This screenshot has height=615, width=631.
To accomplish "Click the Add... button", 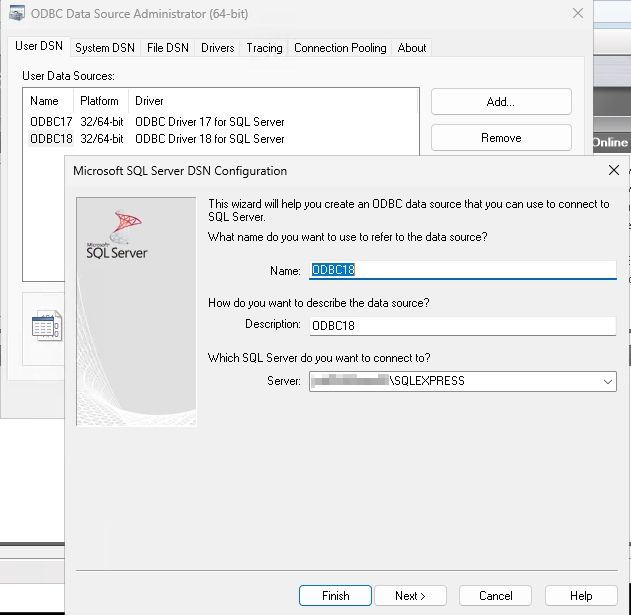I will (x=501, y=102).
